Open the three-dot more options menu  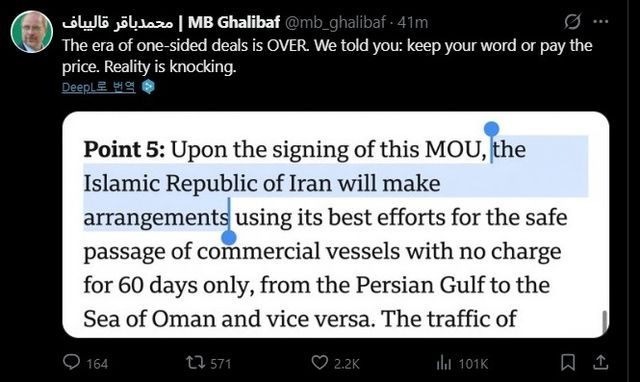click(600, 22)
